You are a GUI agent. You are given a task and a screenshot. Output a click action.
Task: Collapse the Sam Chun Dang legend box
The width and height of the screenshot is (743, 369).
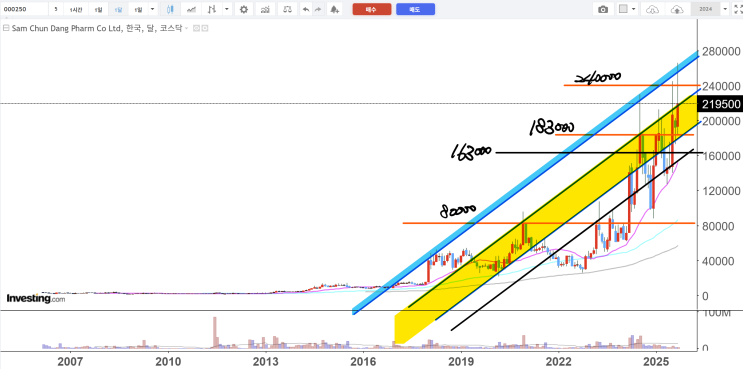tap(6, 28)
